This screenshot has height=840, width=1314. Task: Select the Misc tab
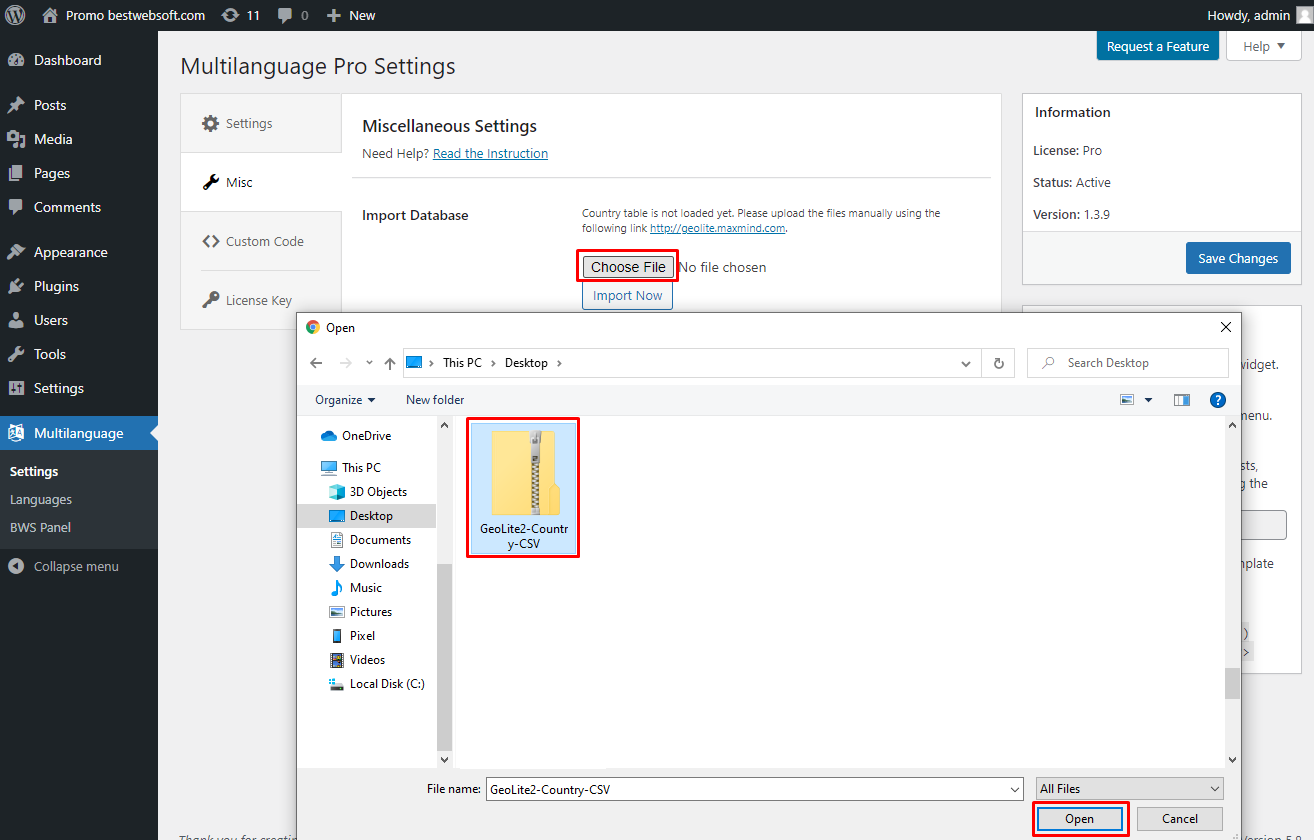pyautogui.click(x=261, y=182)
